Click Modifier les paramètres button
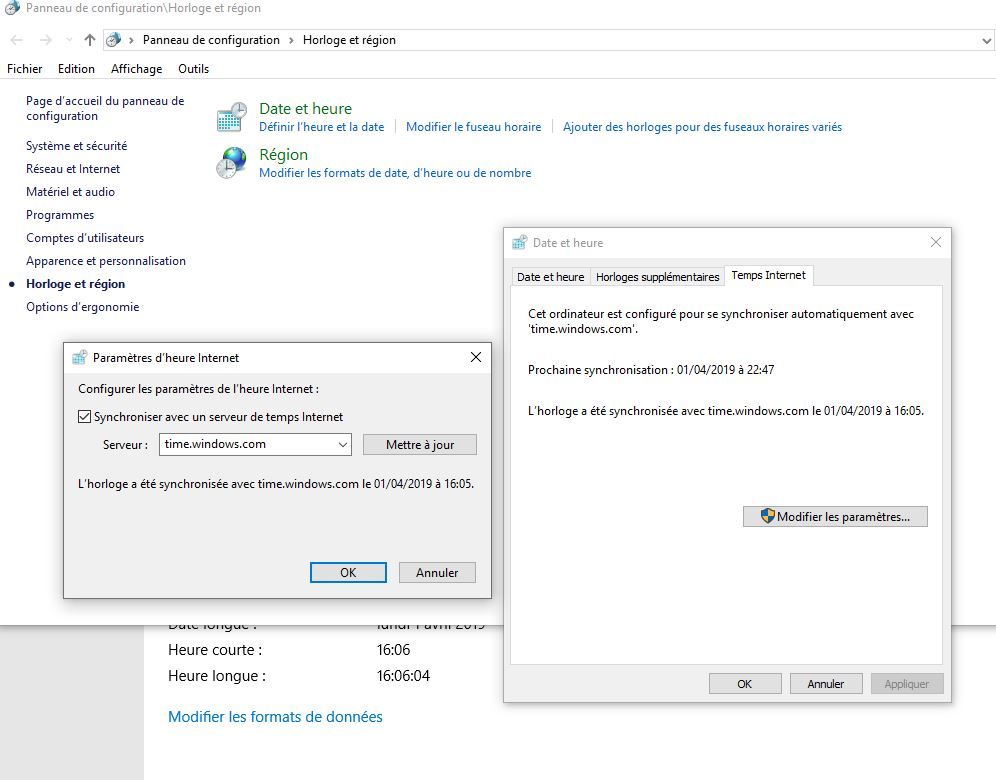This screenshot has width=996, height=780. point(835,516)
